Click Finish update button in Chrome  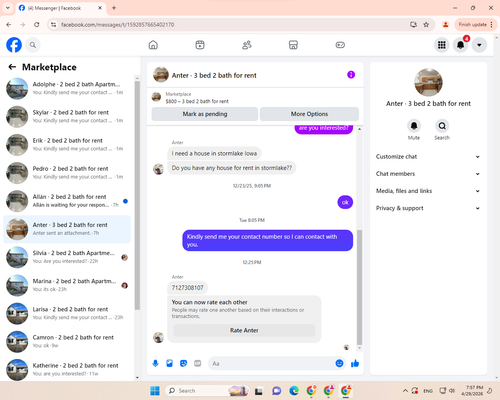pyautogui.click(x=475, y=25)
